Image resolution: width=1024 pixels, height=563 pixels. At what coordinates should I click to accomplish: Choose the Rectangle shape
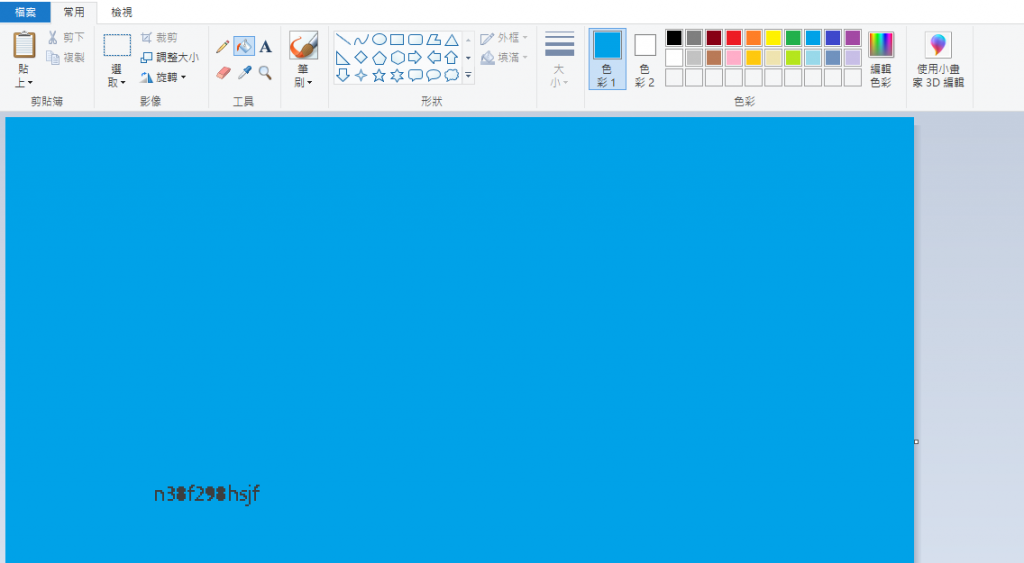397,40
